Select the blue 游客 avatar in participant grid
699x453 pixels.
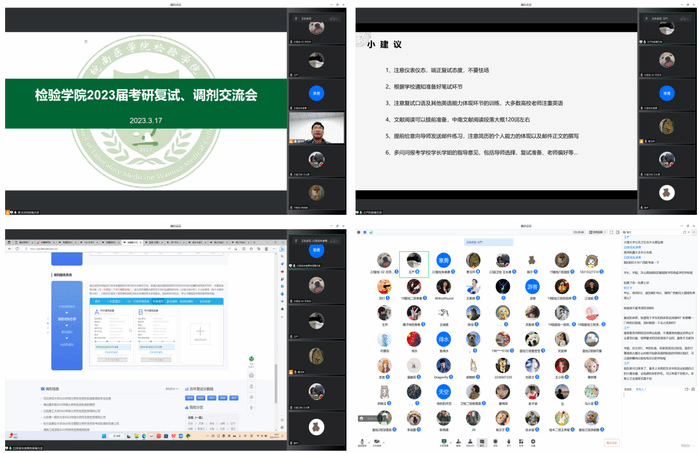(533, 286)
